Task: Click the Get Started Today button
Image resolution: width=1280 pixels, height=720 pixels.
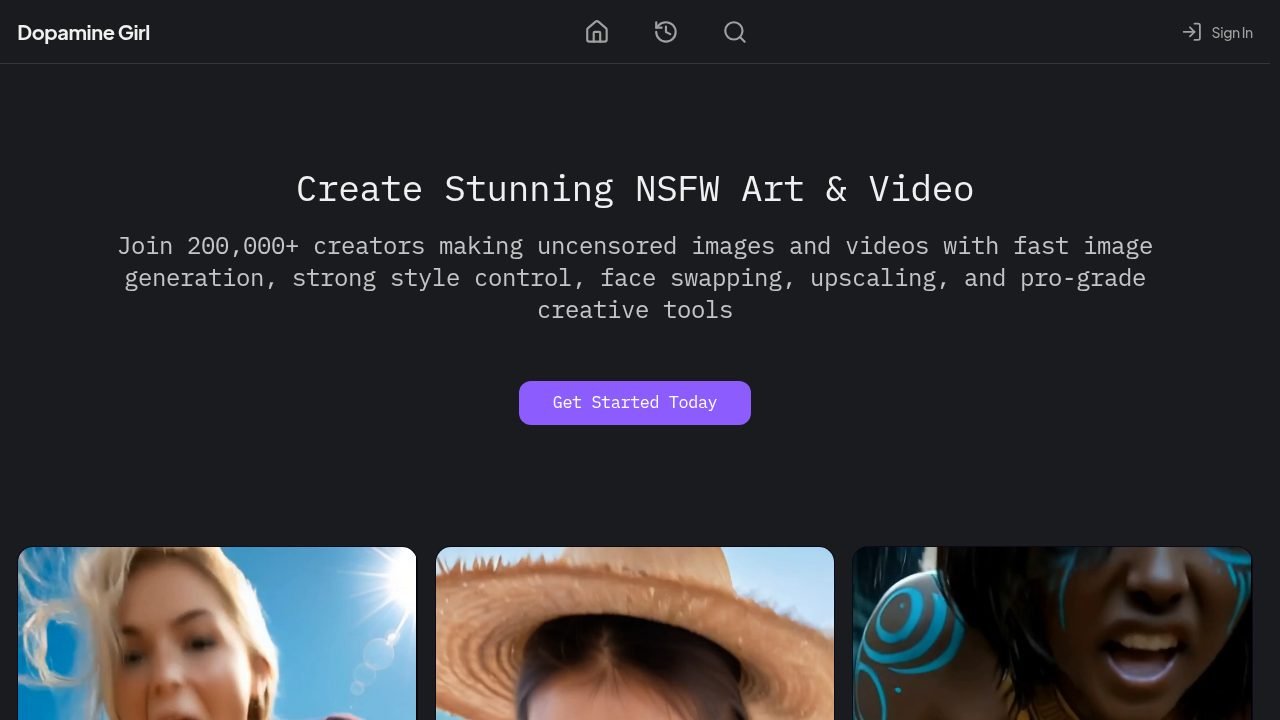Action: [x=635, y=403]
